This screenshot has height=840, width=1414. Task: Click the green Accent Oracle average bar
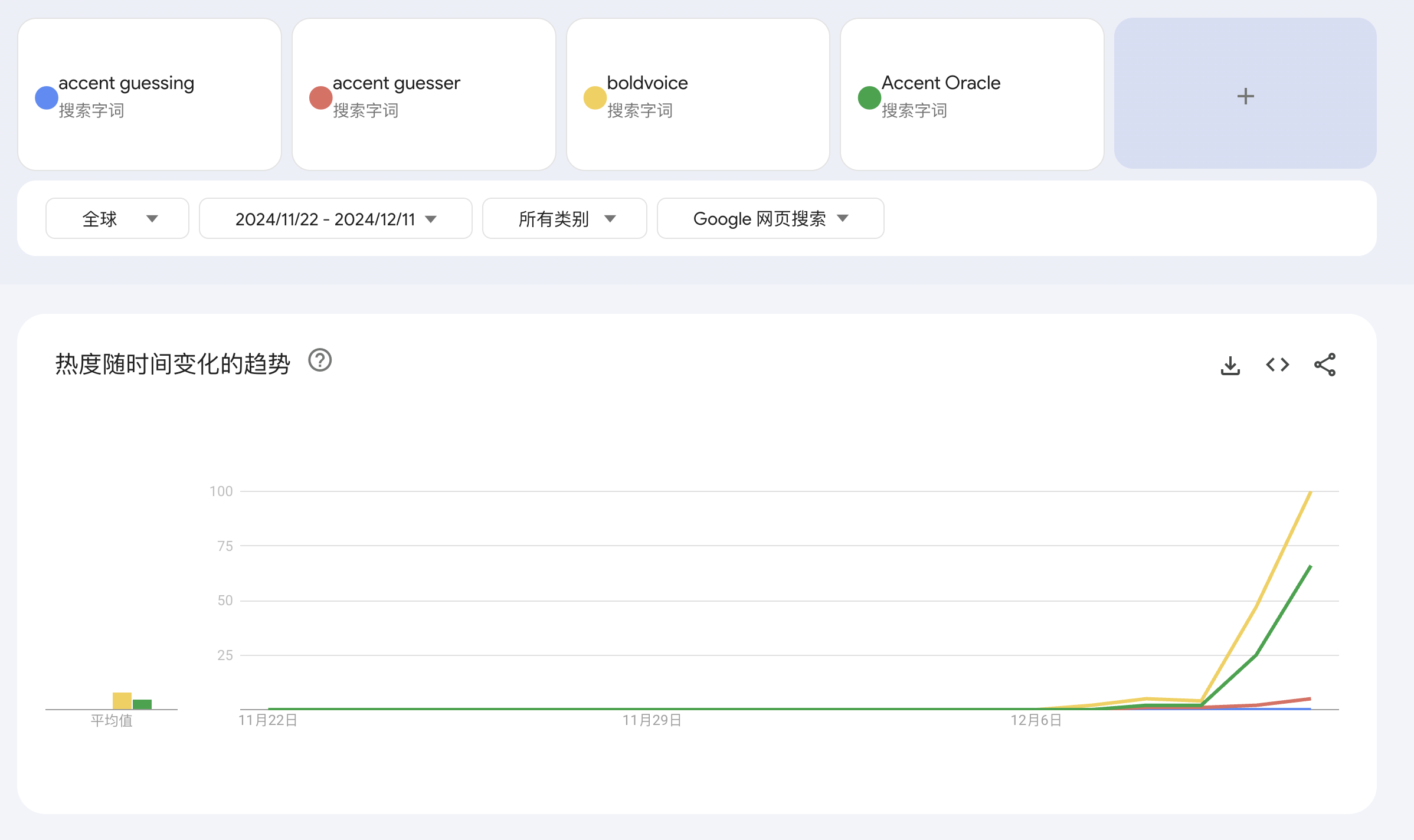pos(142,704)
